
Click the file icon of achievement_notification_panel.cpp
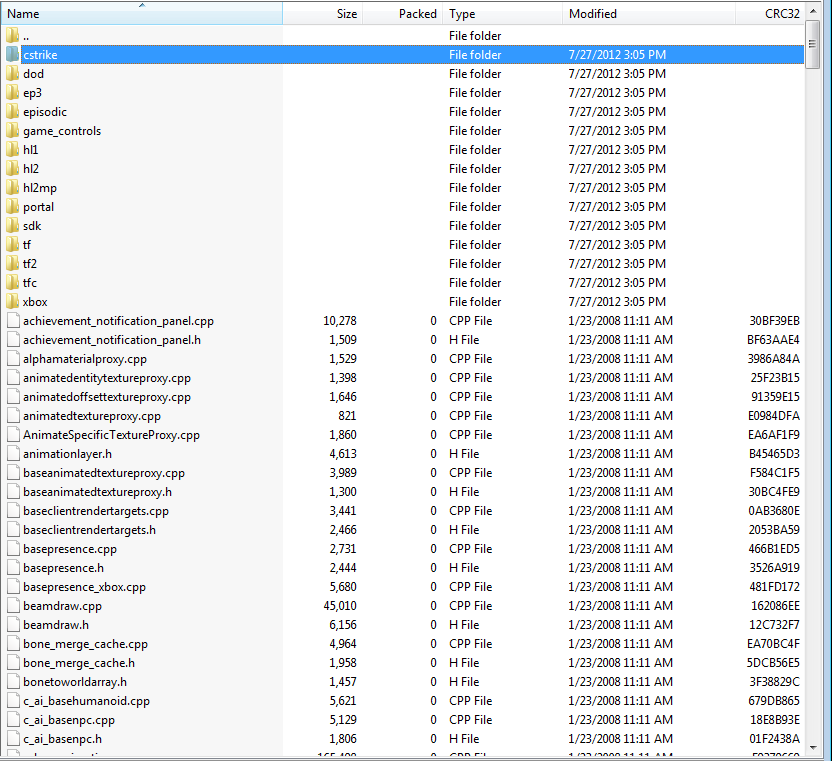point(13,321)
